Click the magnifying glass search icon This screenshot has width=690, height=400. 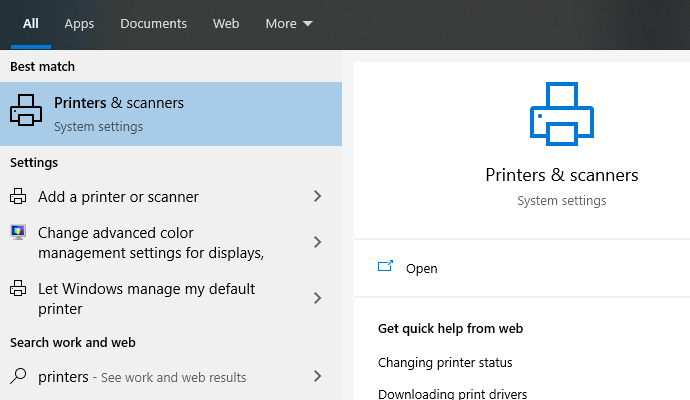click(18, 376)
